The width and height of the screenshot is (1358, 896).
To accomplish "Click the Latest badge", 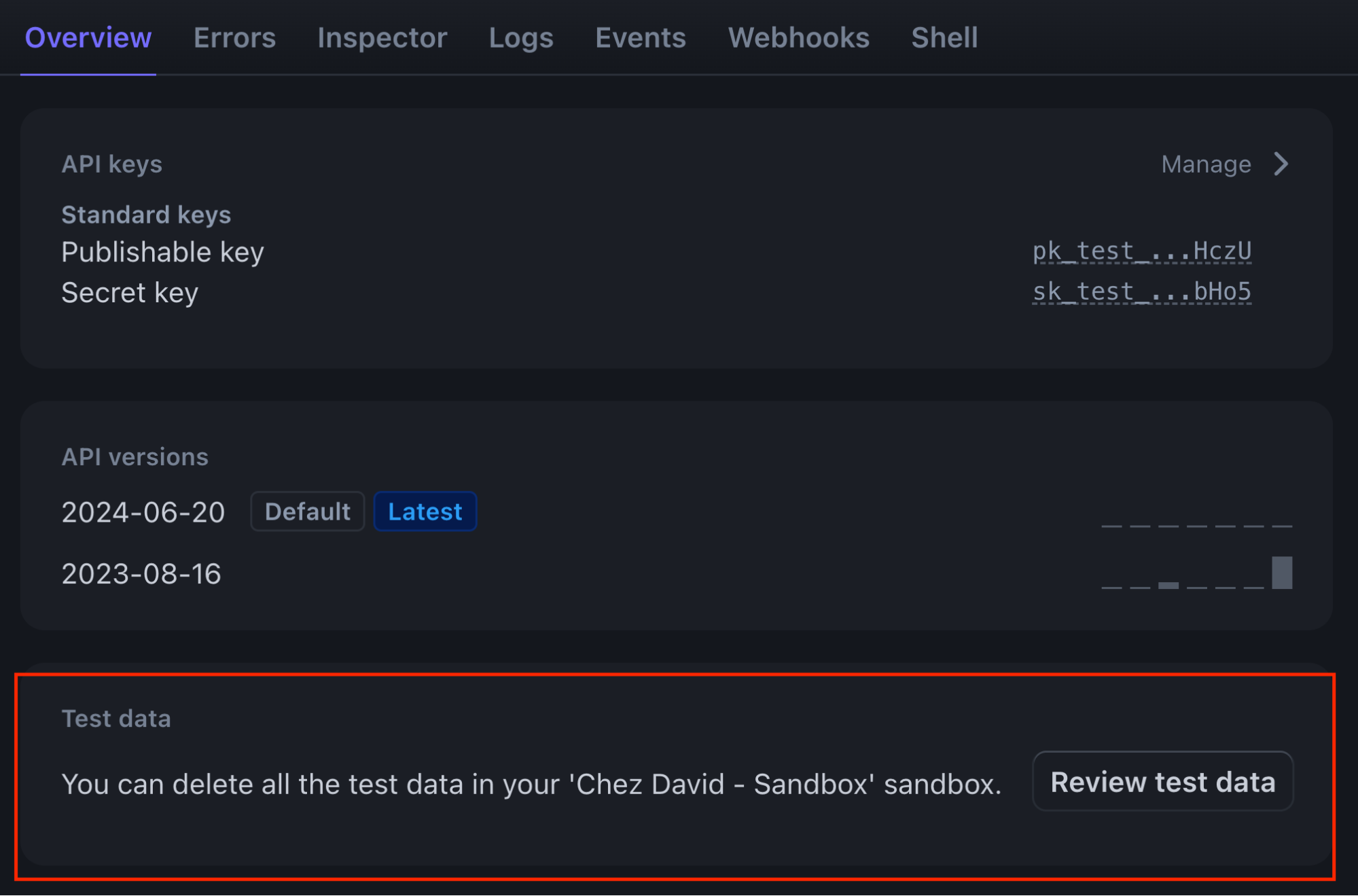I will pyautogui.click(x=425, y=512).
